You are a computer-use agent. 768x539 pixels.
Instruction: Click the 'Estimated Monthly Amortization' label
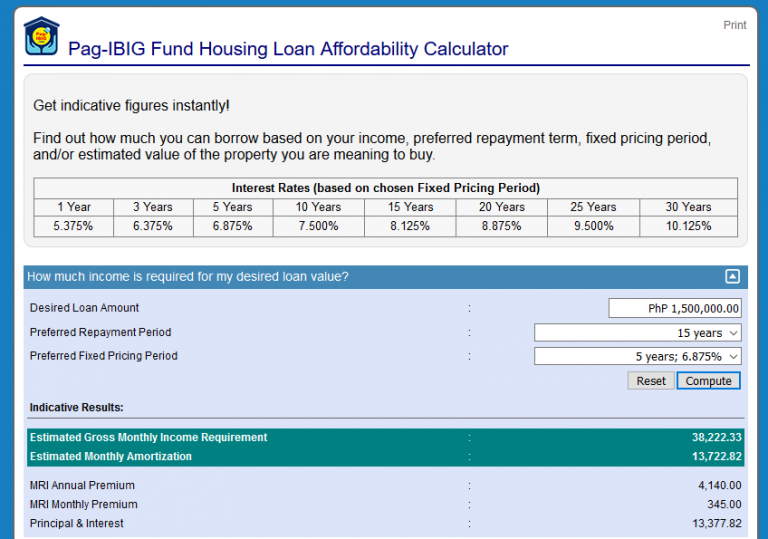pos(111,456)
